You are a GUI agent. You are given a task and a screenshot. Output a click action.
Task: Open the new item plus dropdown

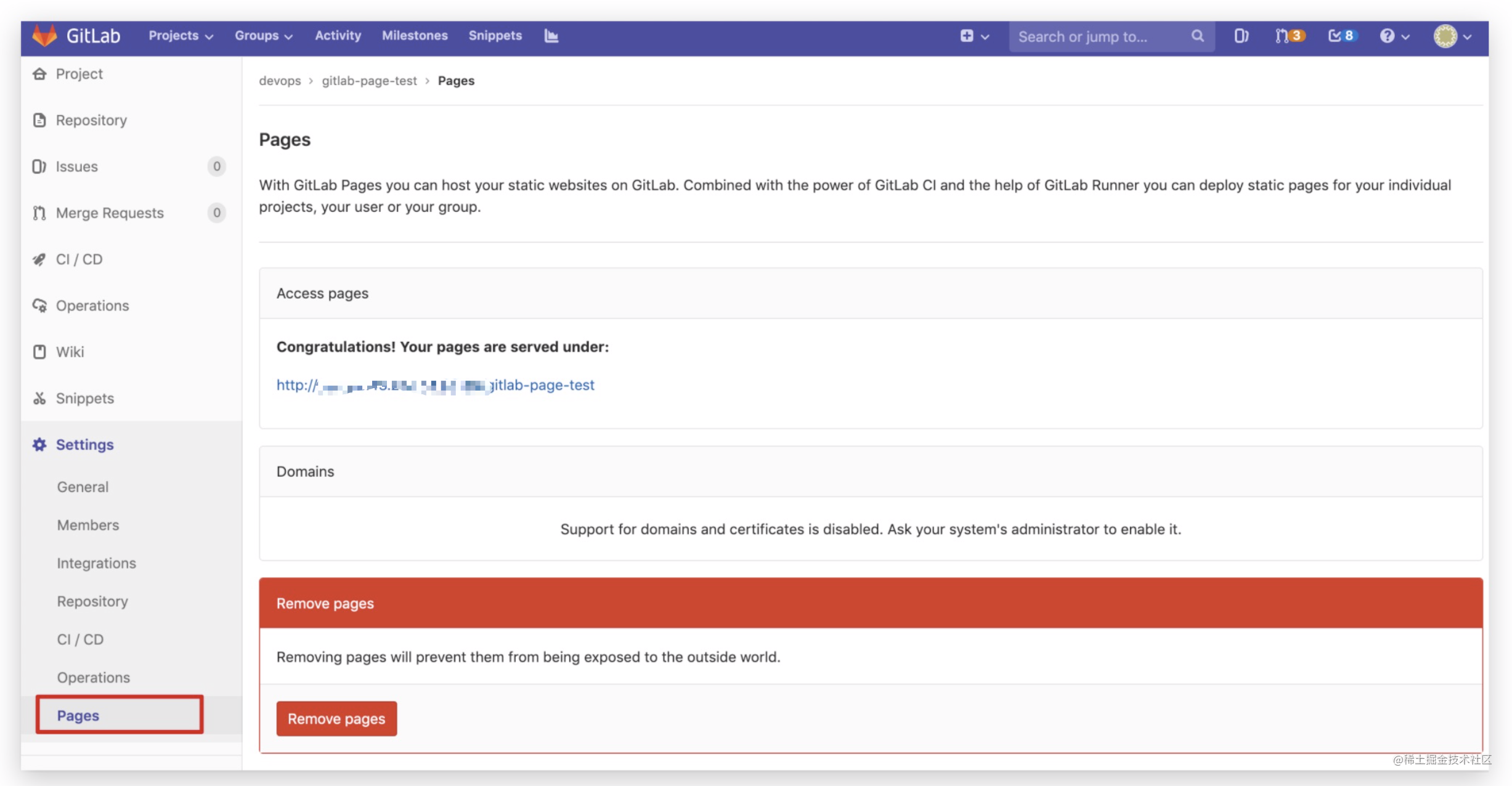click(x=974, y=36)
